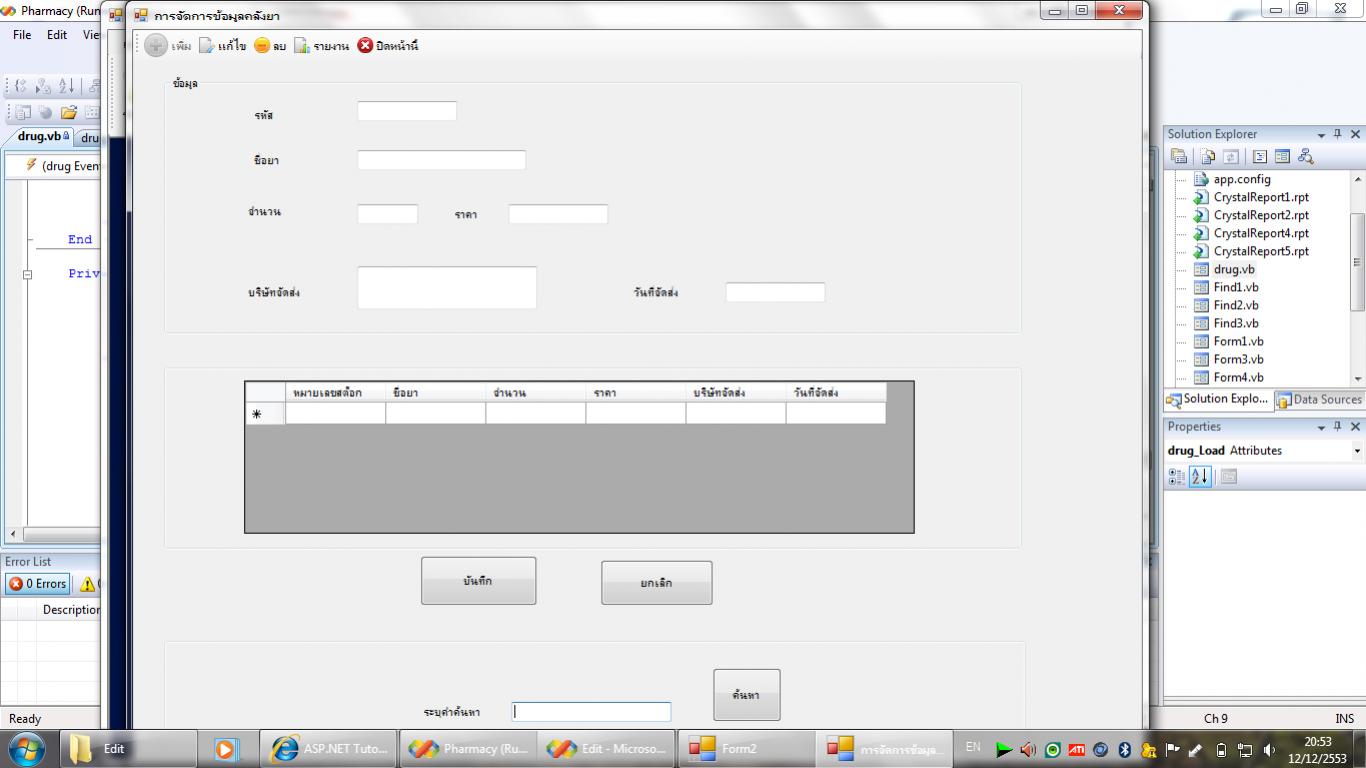This screenshot has height=768, width=1366.
Task: Focus the รหัส (code) input field
Action: (407, 111)
